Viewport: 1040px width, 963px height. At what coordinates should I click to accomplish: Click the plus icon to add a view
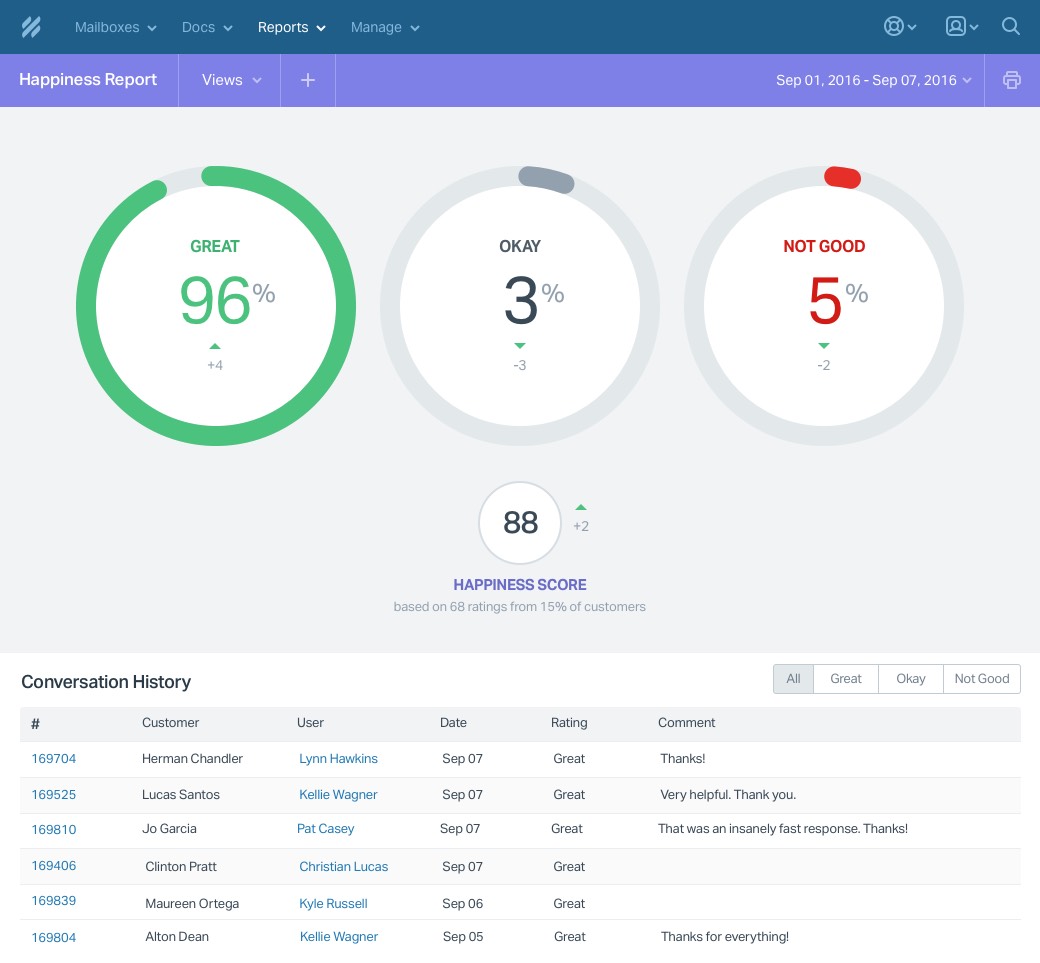(x=307, y=80)
